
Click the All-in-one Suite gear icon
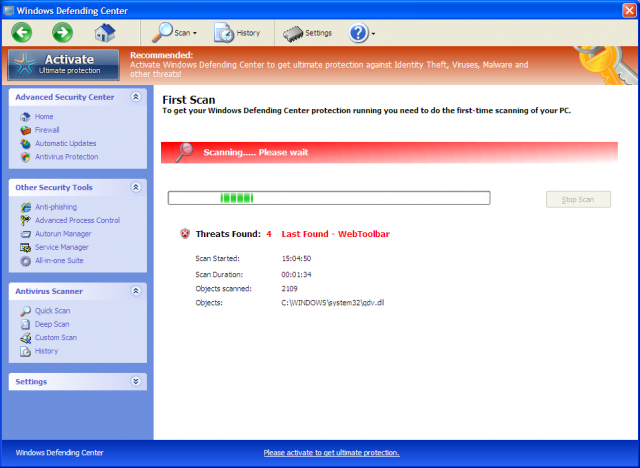[x=25, y=261]
